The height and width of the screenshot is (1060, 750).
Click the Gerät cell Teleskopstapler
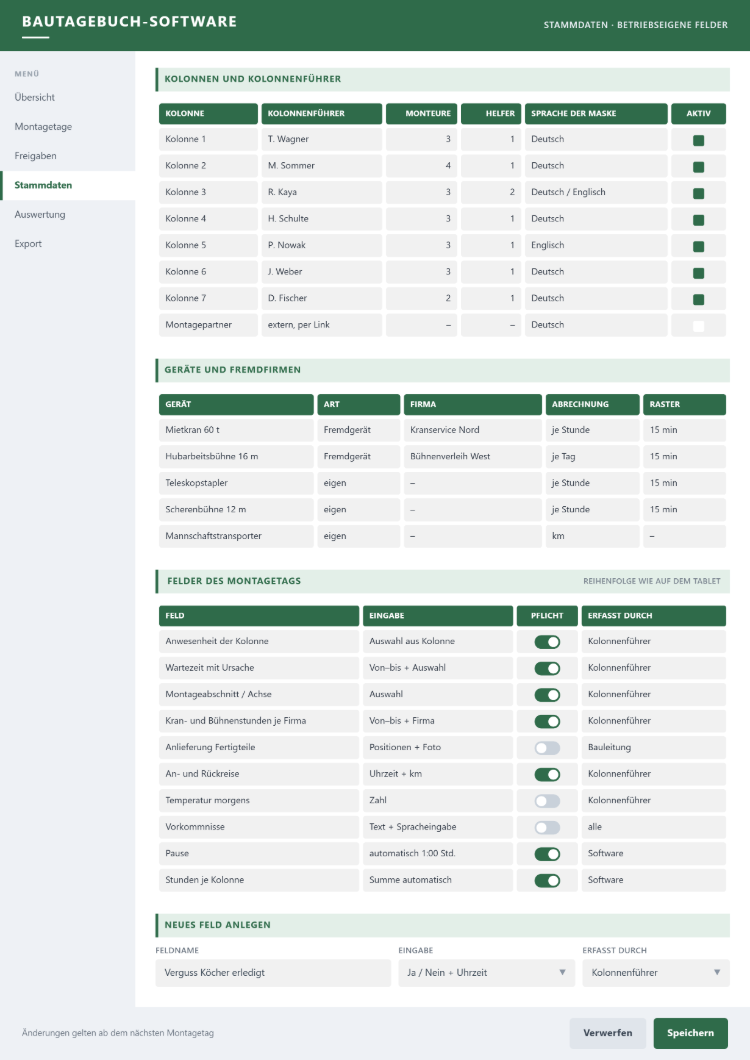click(x=236, y=483)
